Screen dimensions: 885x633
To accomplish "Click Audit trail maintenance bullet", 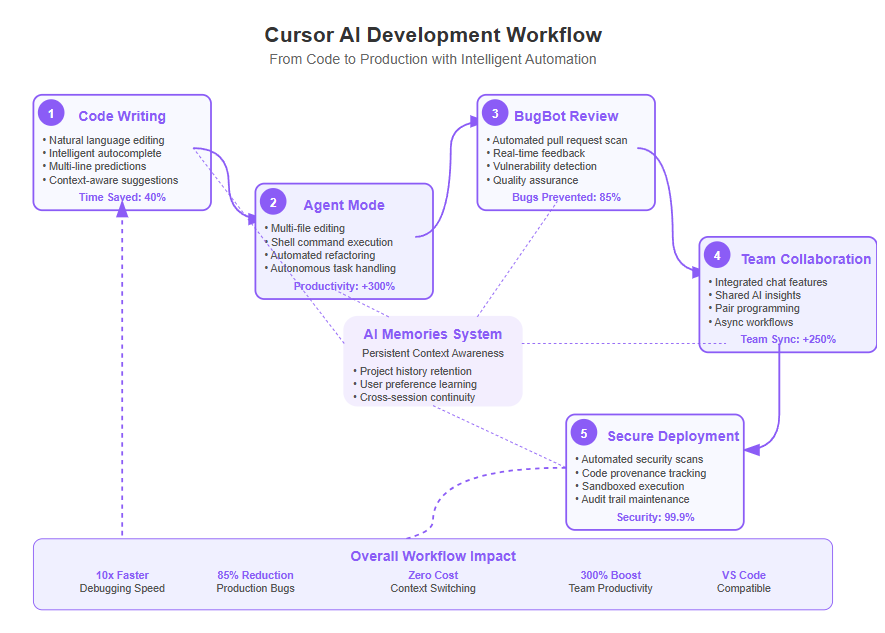I will (632, 499).
